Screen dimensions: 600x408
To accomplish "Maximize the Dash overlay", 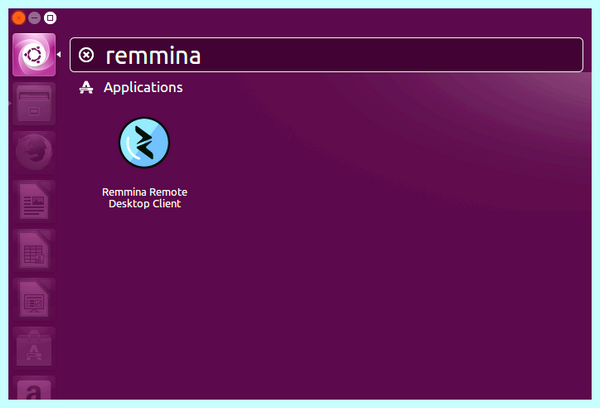I will 50,18.
